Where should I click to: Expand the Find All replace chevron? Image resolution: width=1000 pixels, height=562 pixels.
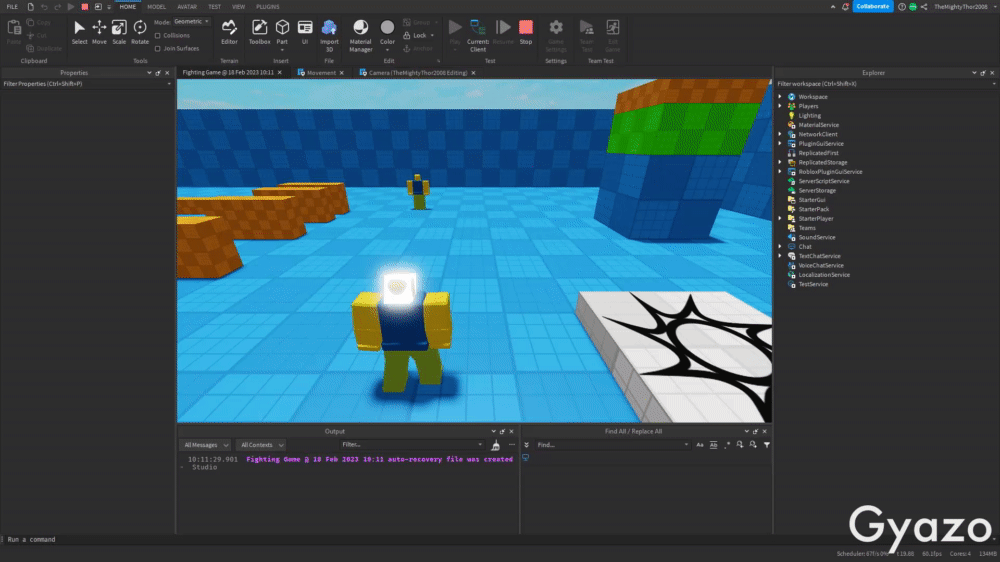coord(526,445)
